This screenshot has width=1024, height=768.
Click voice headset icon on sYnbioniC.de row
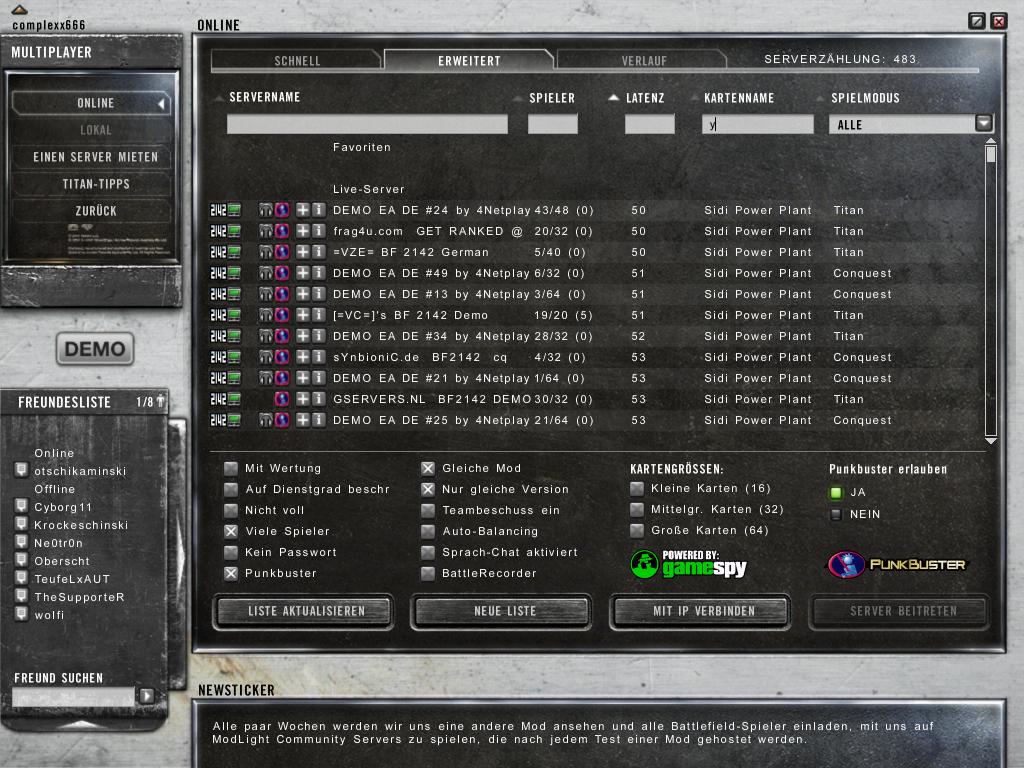[265, 357]
